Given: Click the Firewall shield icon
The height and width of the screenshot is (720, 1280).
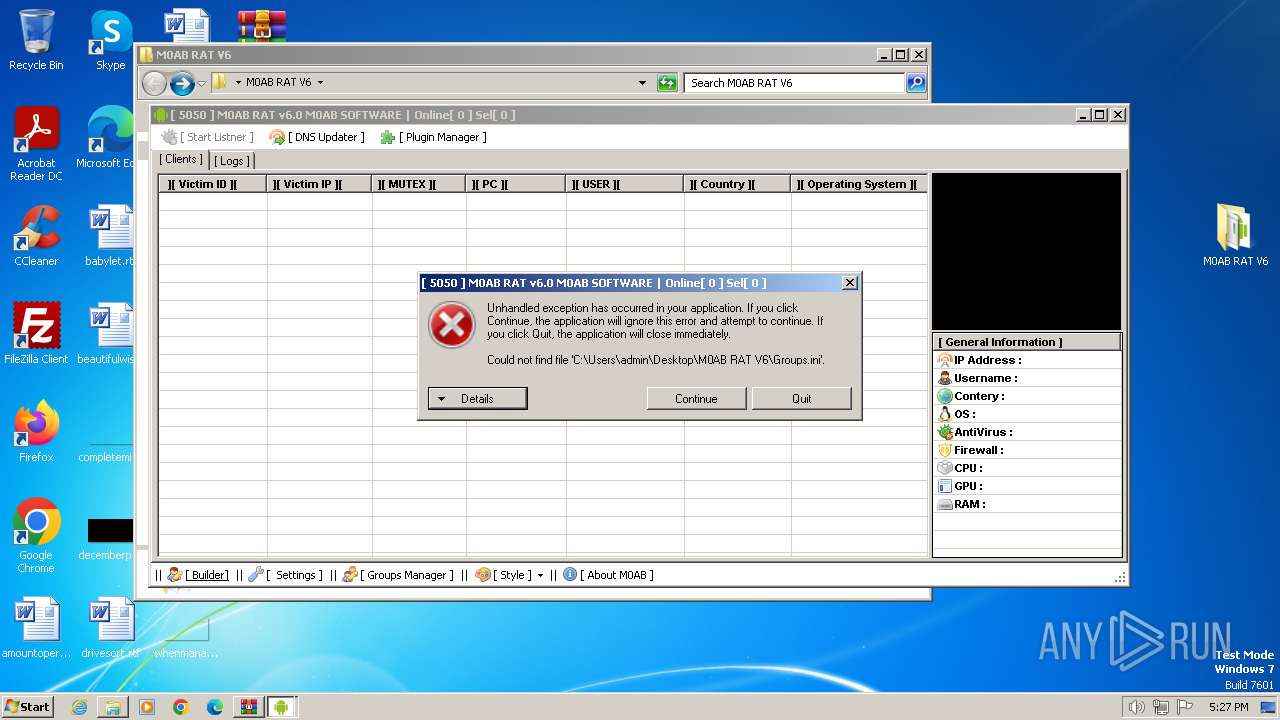Looking at the screenshot, I should click(945, 450).
